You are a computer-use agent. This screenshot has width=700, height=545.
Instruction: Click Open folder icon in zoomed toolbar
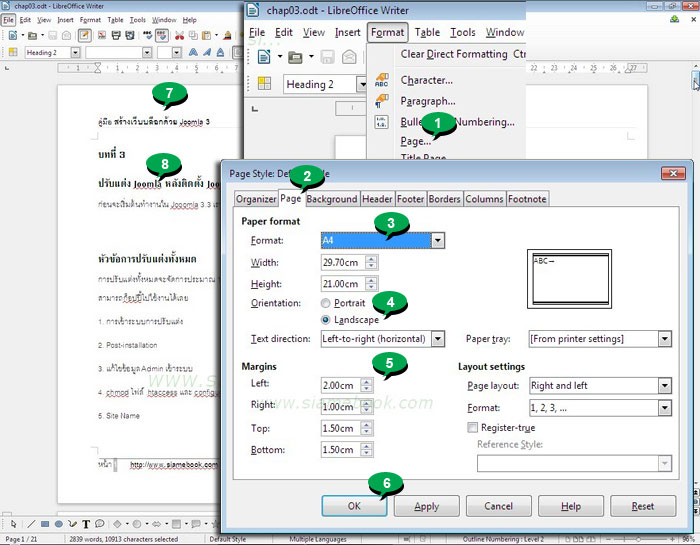coord(295,57)
